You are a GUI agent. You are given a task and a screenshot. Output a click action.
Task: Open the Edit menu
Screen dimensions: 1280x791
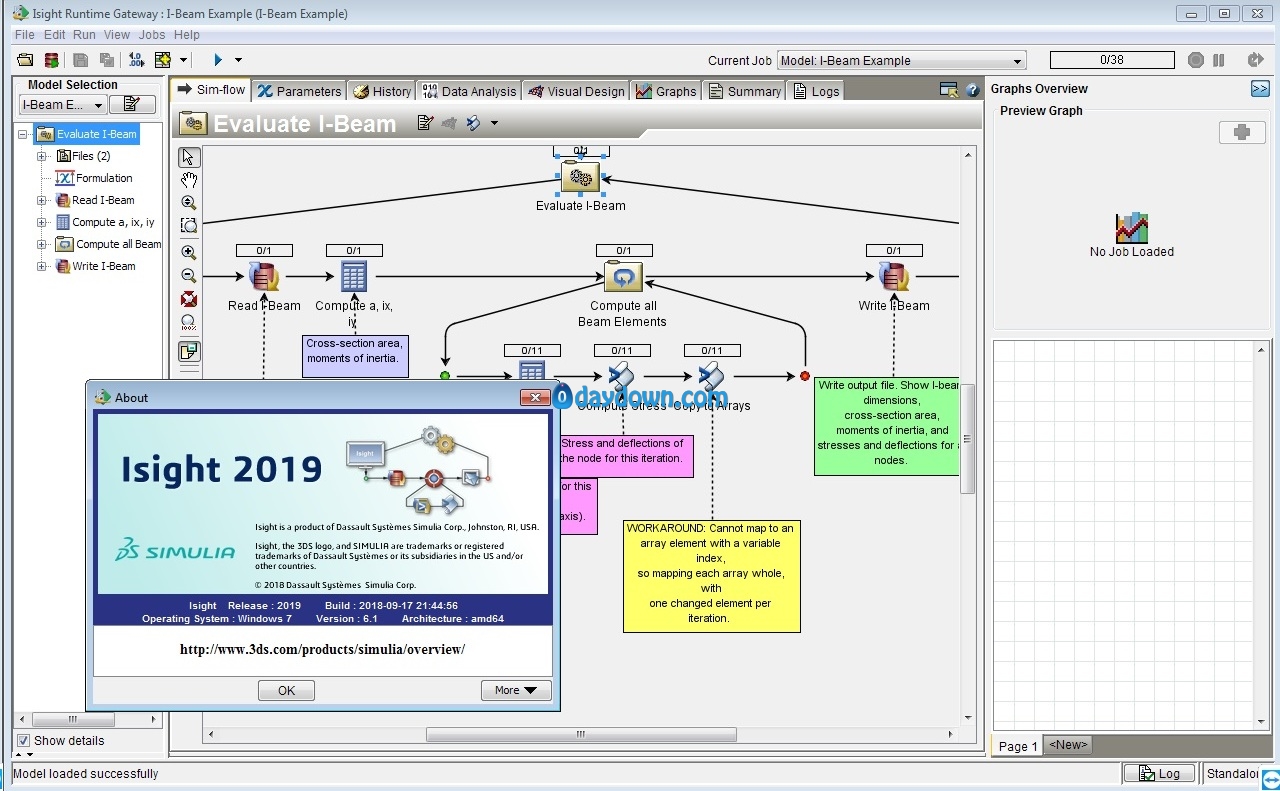[55, 34]
